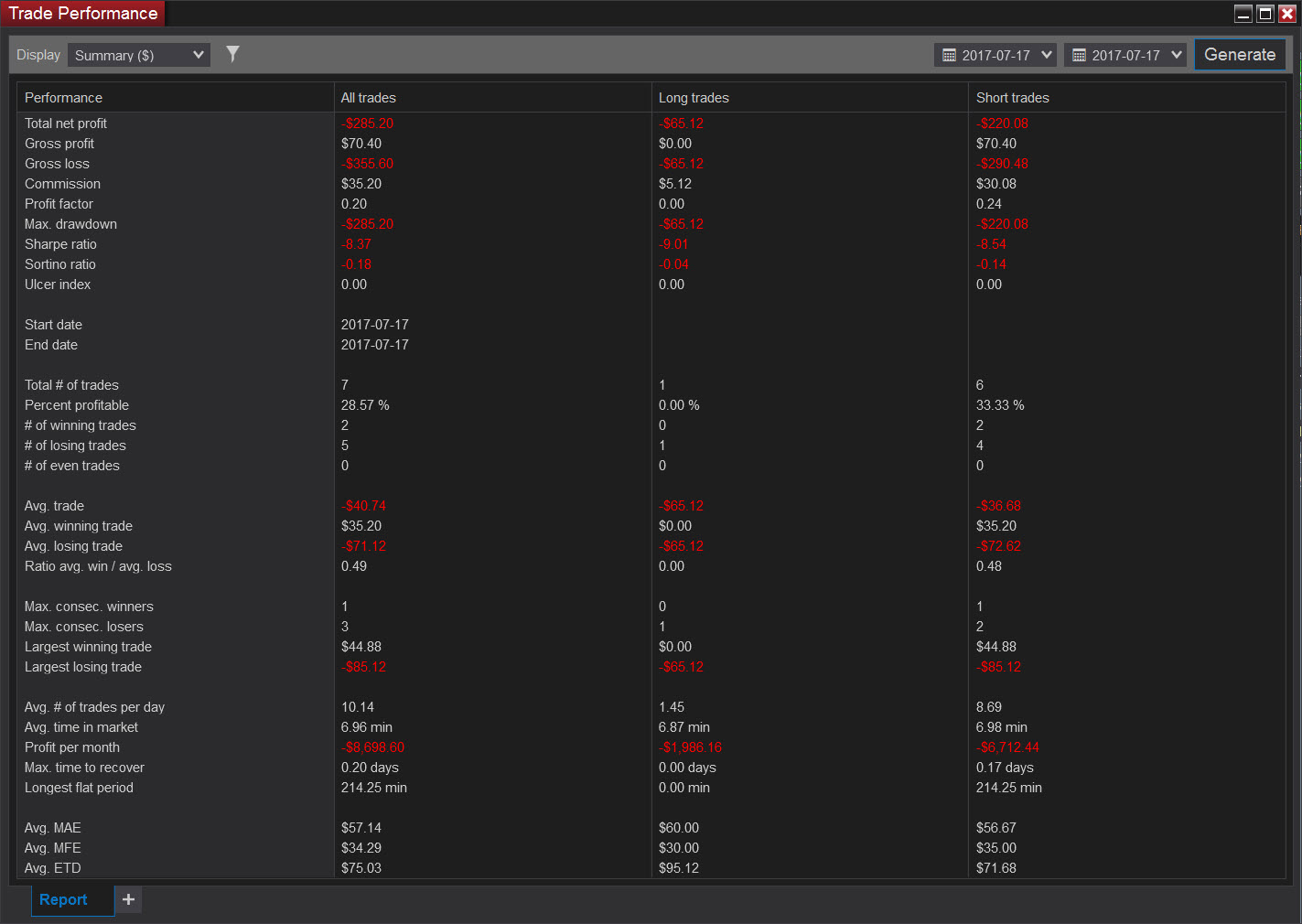
Task: Select the Sharpe ratio row label
Action: [60, 244]
